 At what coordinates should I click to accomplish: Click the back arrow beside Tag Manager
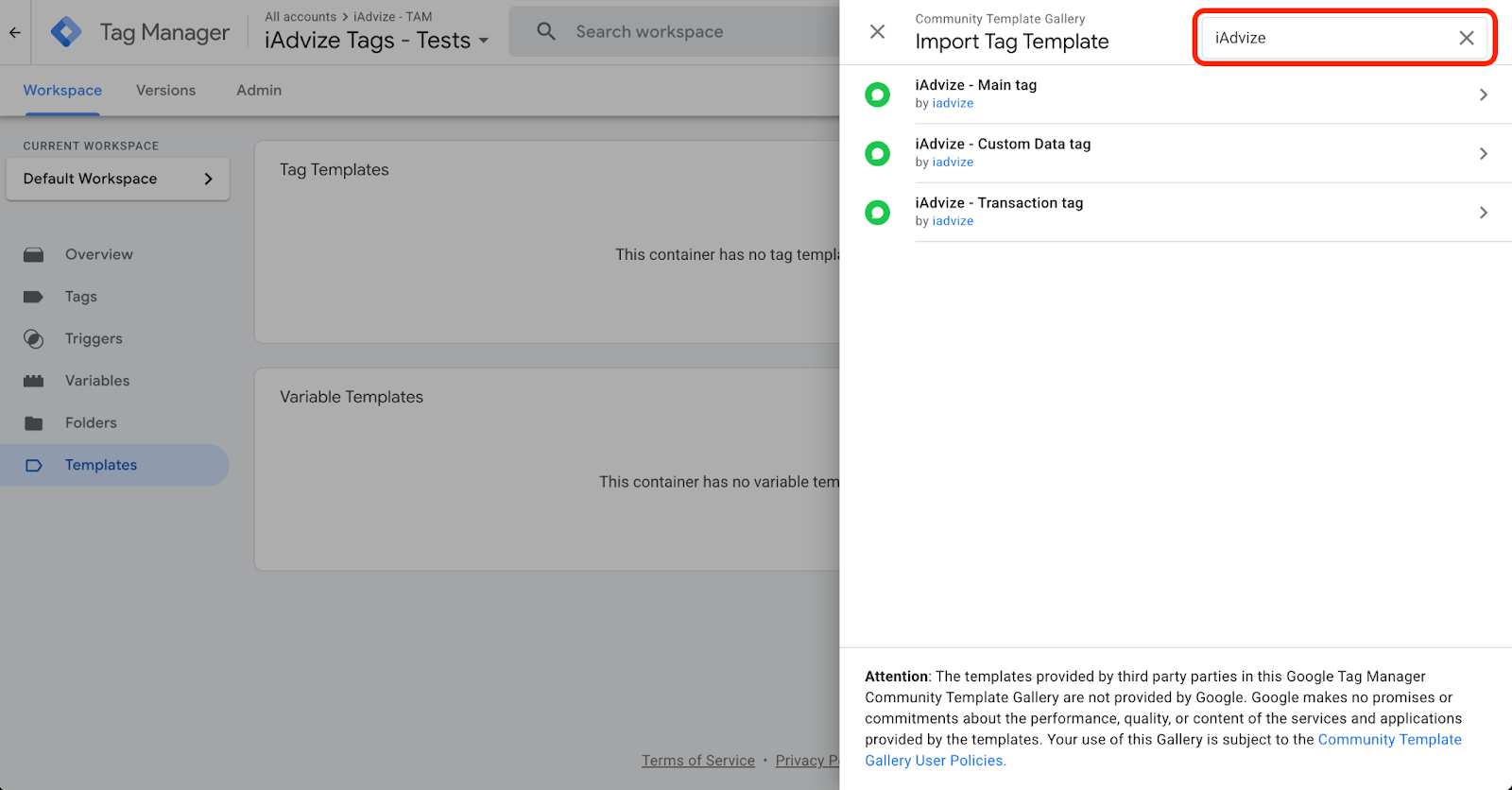pyautogui.click(x=14, y=32)
